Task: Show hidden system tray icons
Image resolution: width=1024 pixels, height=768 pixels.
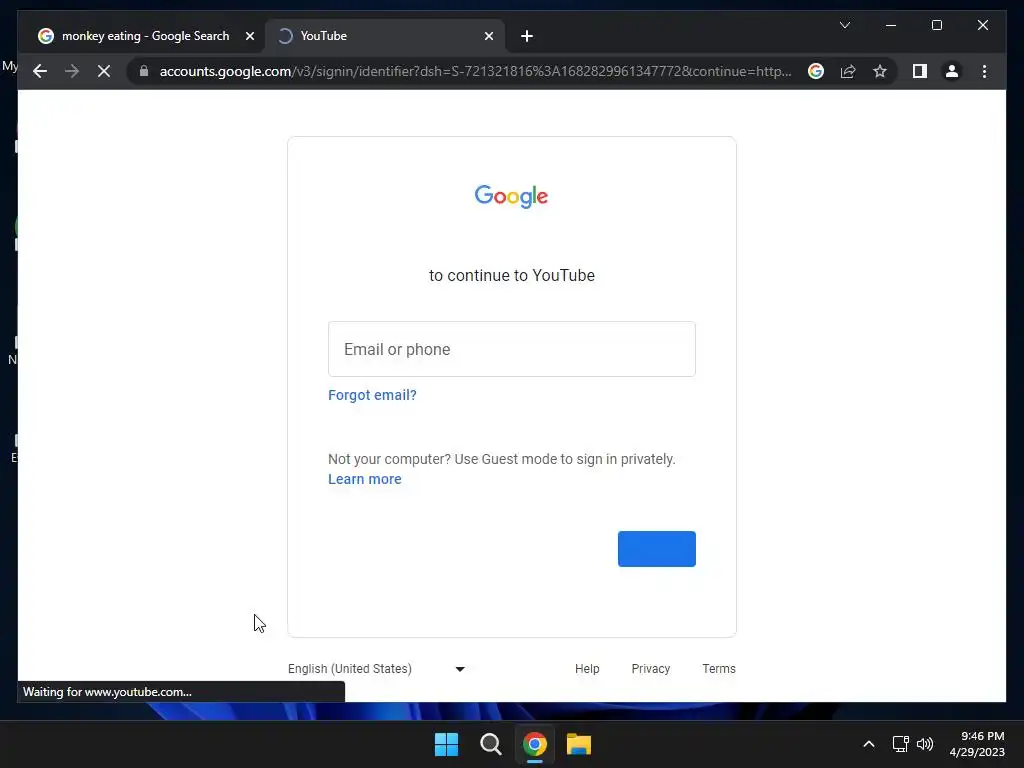Action: pyautogui.click(x=869, y=744)
